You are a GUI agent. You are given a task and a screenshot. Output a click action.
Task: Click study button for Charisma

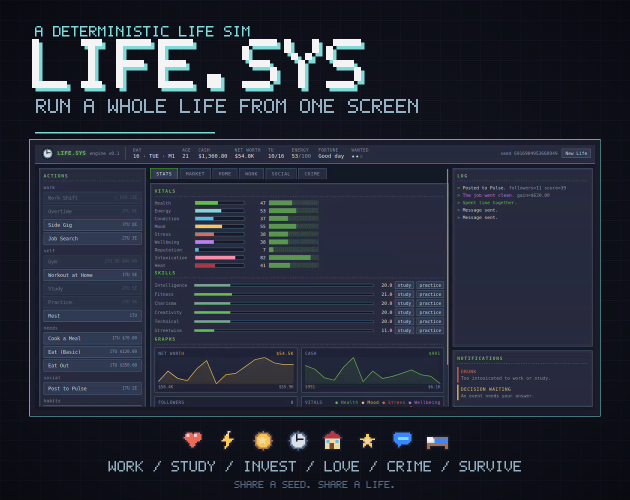(404, 303)
